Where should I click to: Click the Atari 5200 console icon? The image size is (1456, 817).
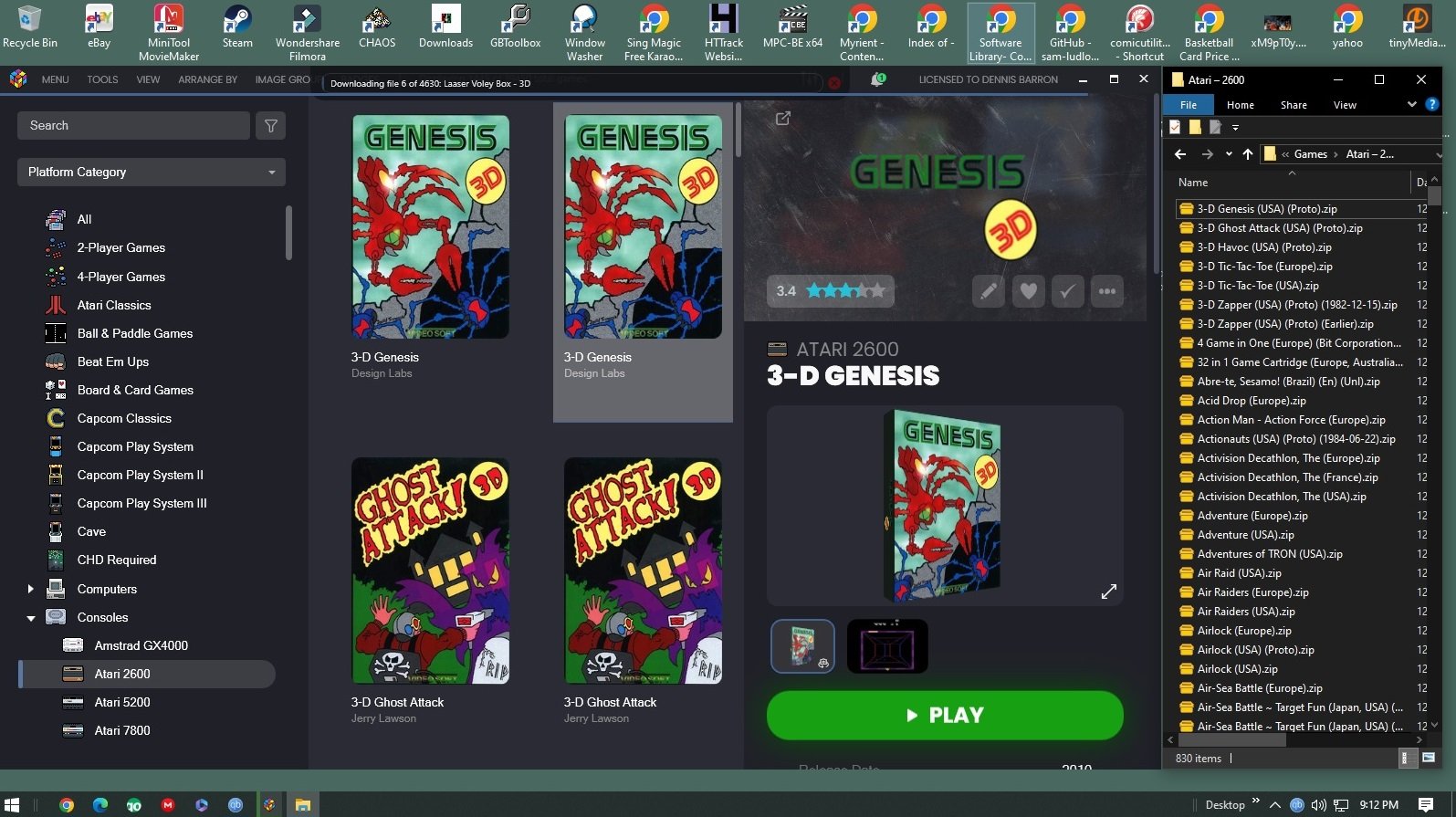(x=73, y=702)
